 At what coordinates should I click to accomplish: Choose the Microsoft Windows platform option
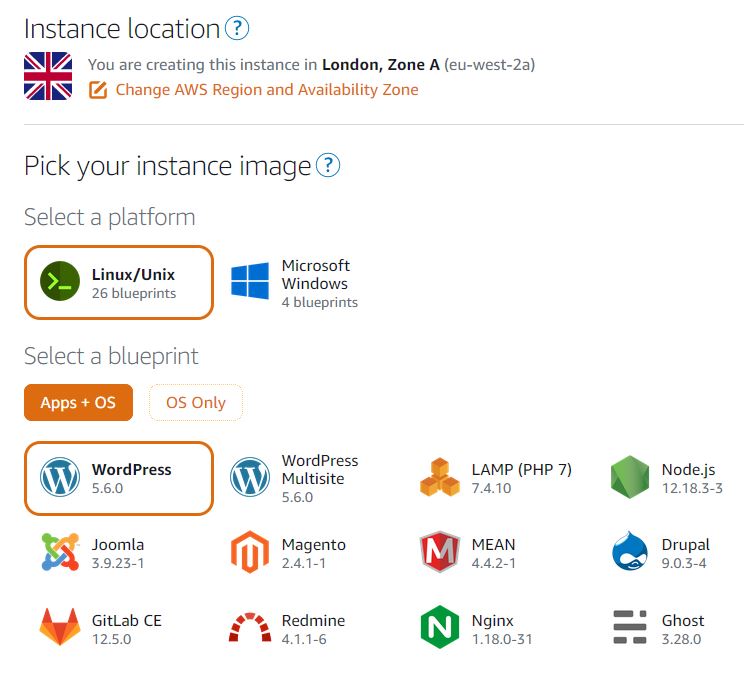pyautogui.click(x=295, y=283)
